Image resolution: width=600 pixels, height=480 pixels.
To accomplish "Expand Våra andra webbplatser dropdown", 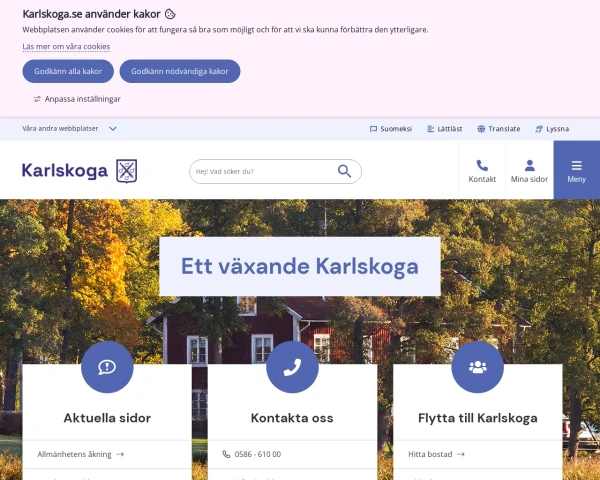I will (x=69, y=129).
